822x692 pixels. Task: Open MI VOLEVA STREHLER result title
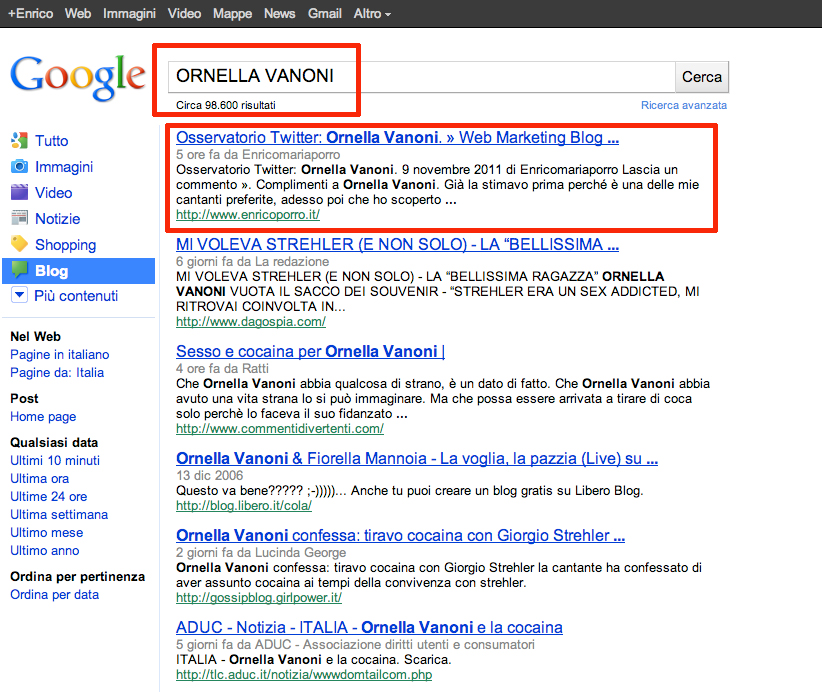click(x=397, y=244)
